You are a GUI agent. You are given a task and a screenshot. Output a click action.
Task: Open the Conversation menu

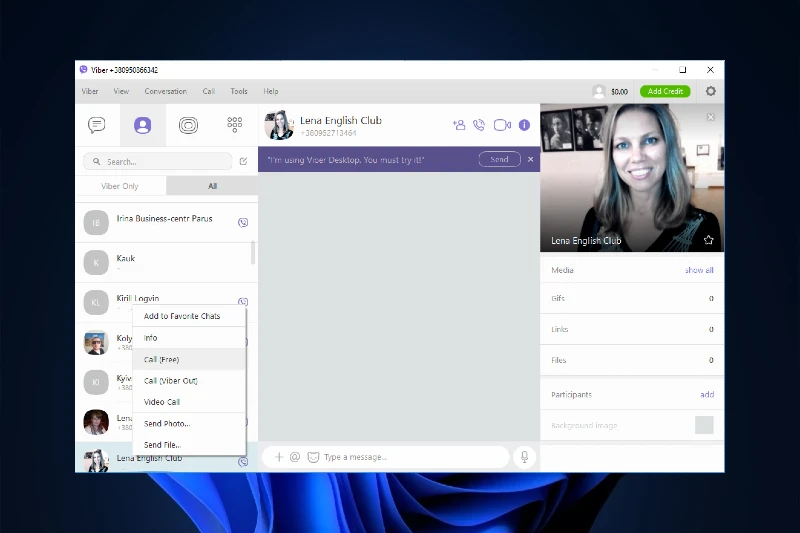pyautogui.click(x=165, y=91)
